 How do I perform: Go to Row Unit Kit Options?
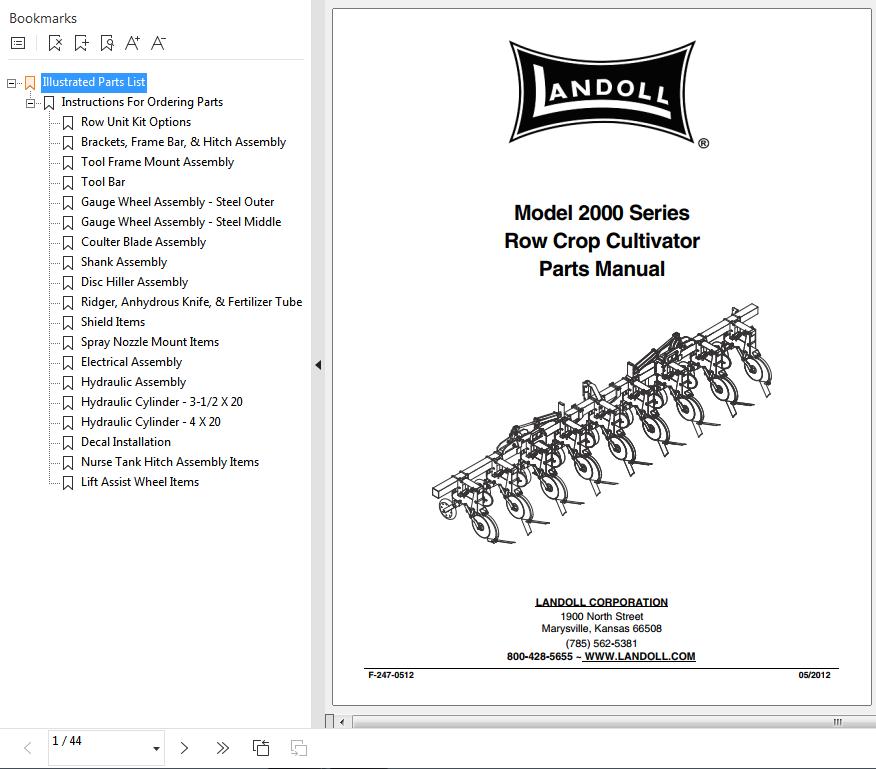click(x=136, y=122)
